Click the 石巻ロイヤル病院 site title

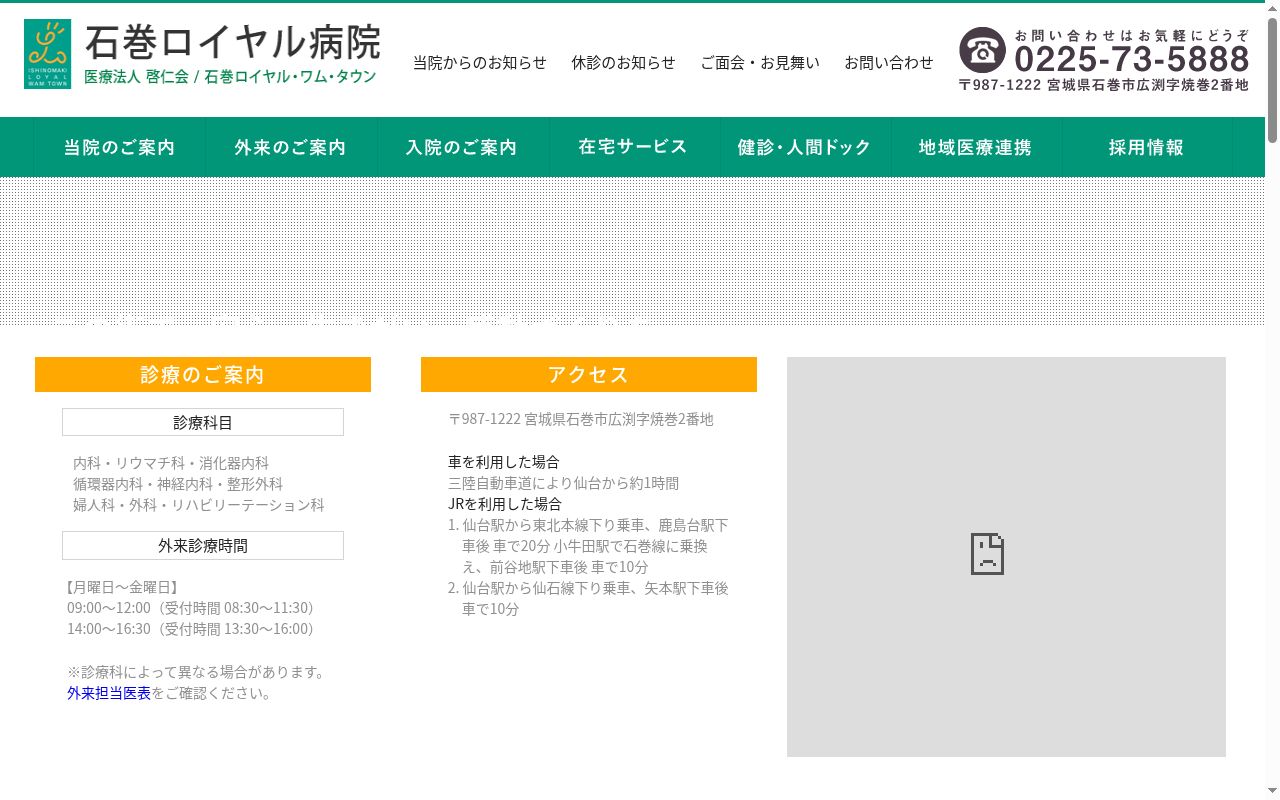click(233, 42)
